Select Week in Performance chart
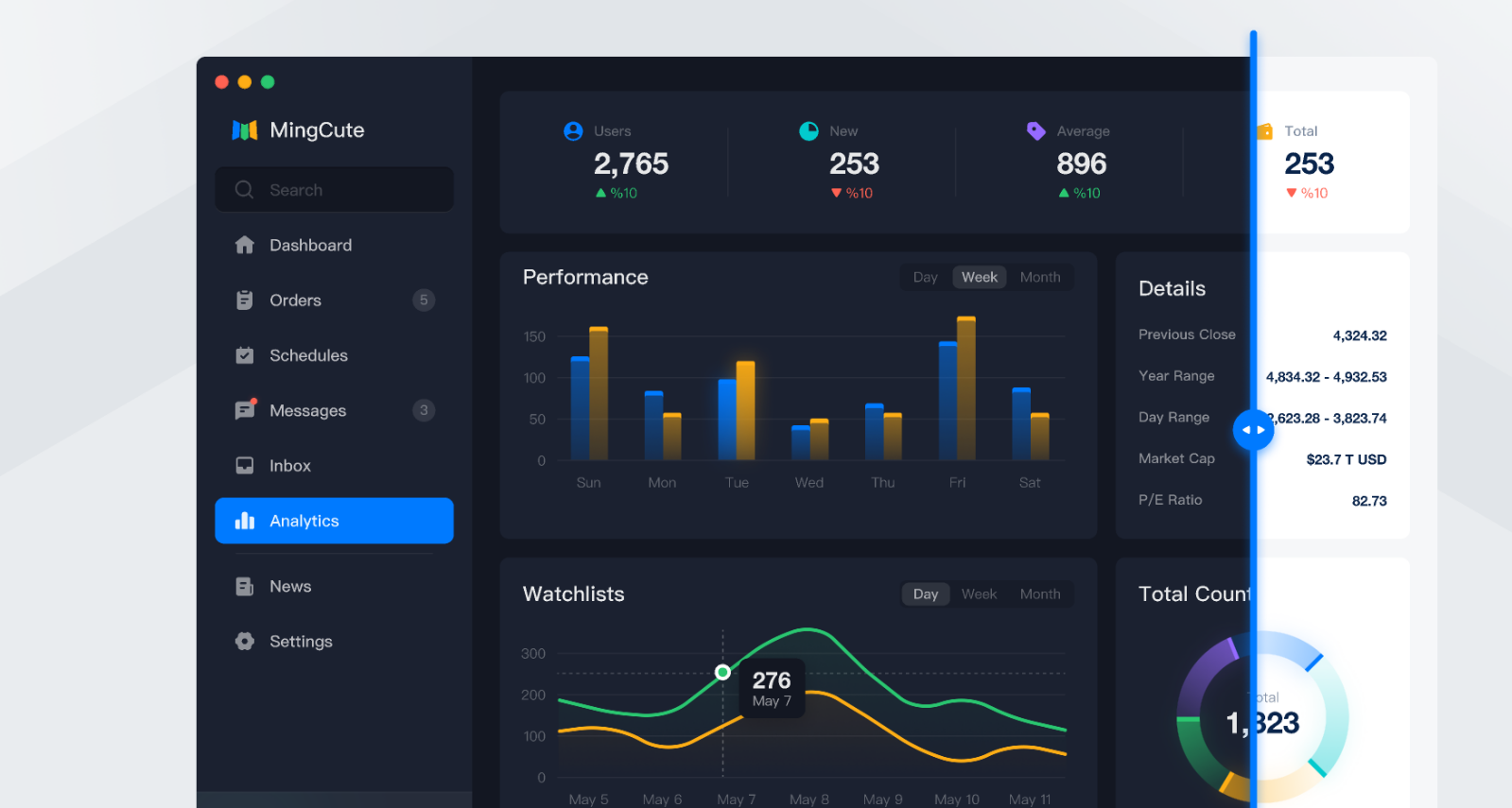1512x808 pixels. click(x=980, y=277)
